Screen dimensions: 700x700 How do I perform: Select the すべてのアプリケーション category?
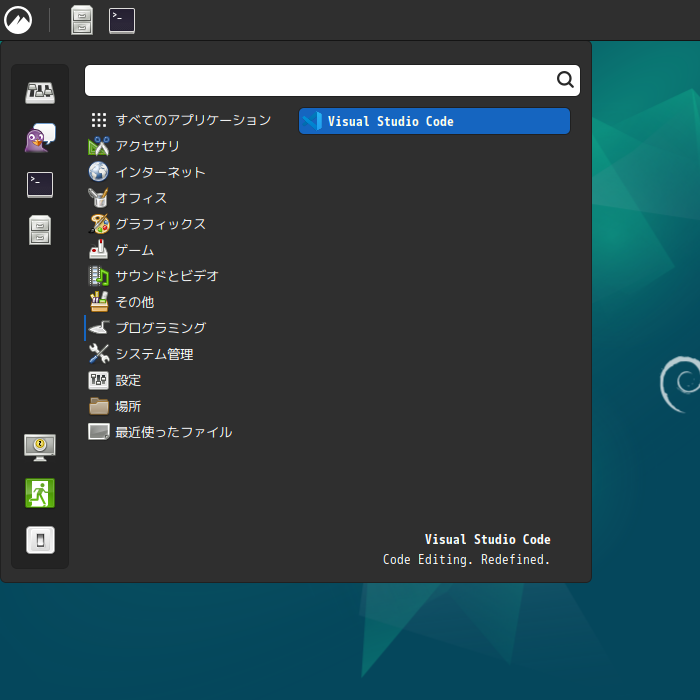192,120
